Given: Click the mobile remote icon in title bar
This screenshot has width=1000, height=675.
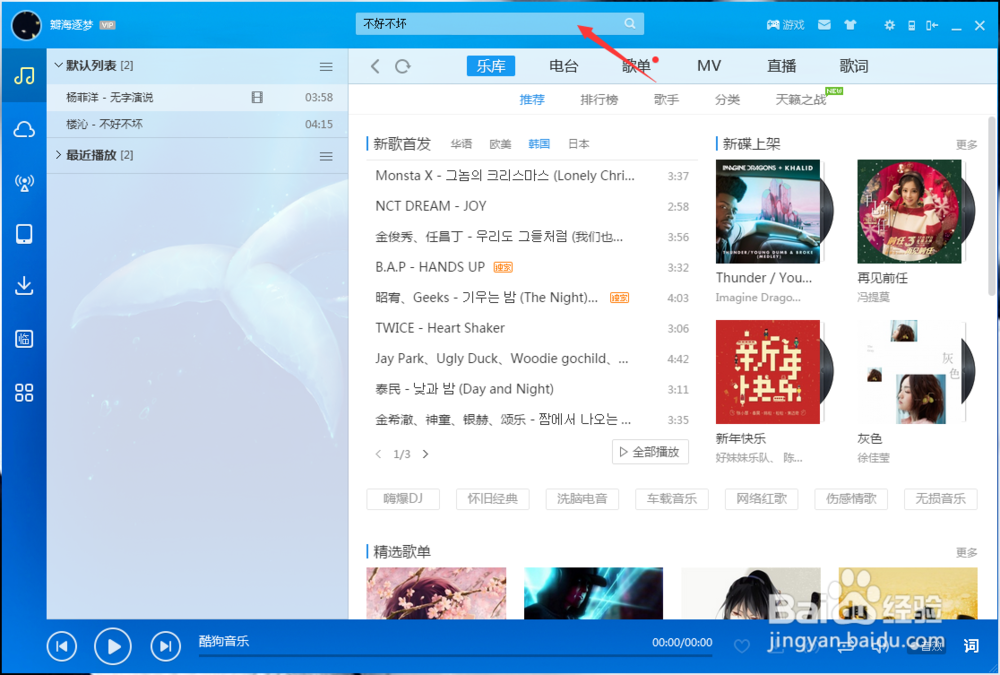Looking at the screenshot, I should click(911, 26).
